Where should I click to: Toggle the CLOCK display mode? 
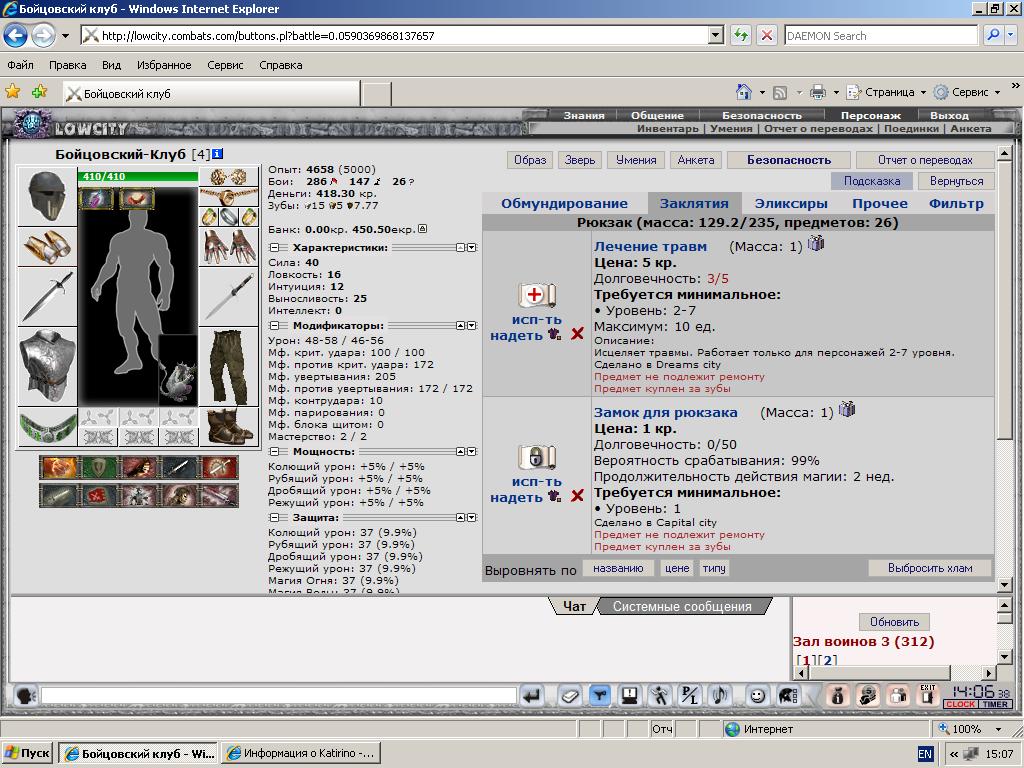(x=961, y=705)
